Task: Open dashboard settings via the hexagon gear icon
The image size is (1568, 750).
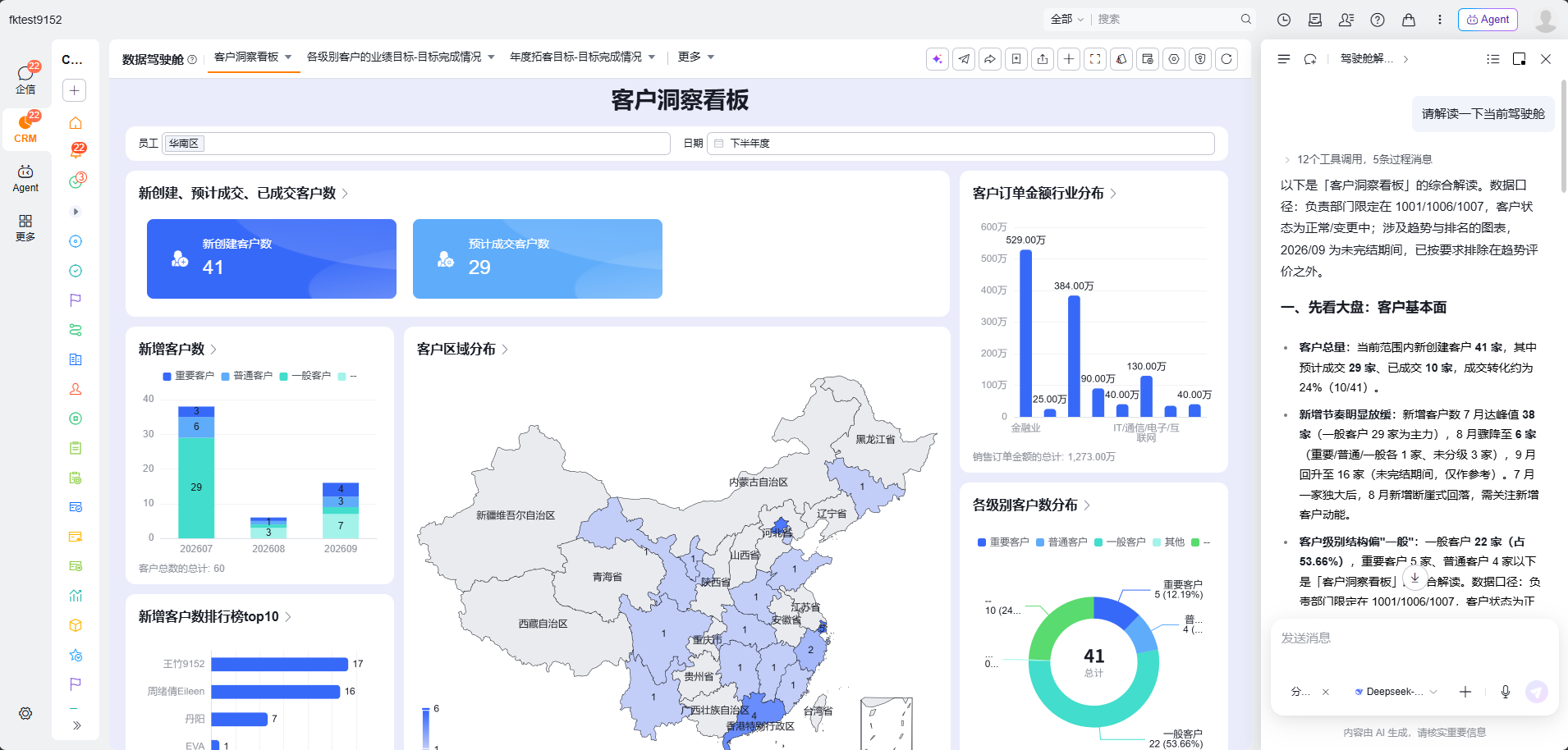Action: [x=1174, y=59]
